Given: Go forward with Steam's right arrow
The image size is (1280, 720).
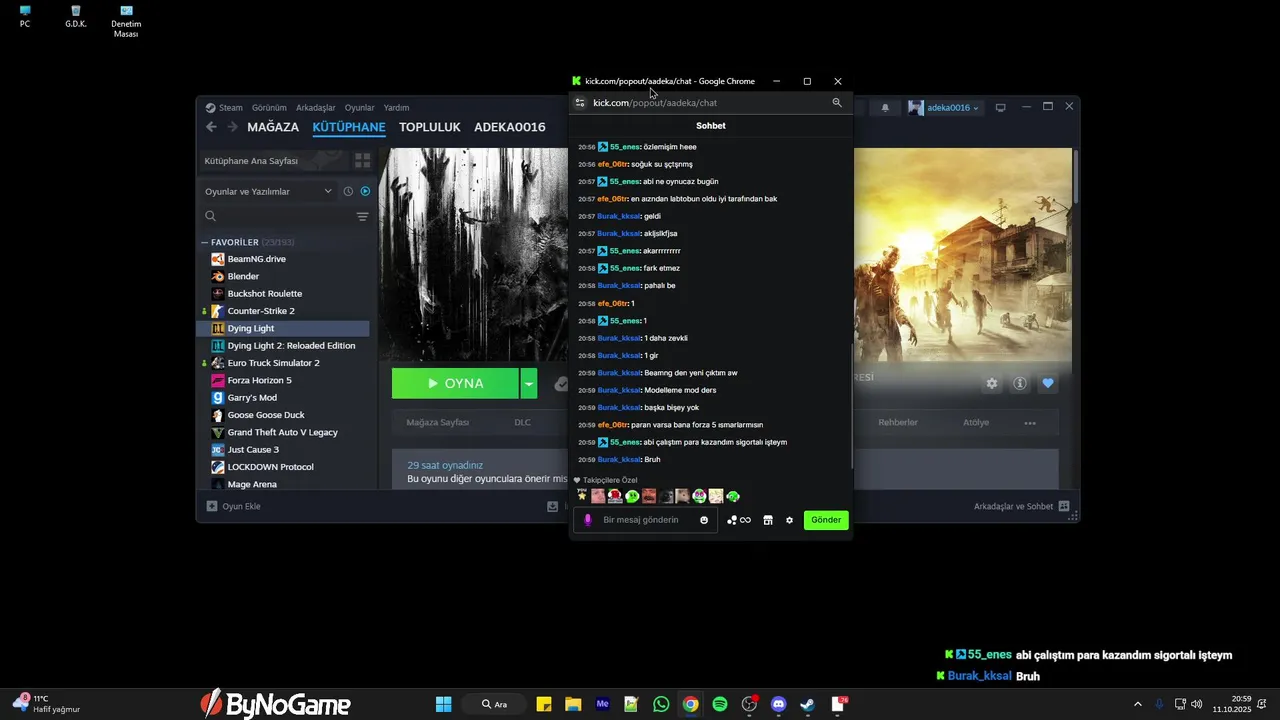Looking at the screenshot, I should pos(232,127).
